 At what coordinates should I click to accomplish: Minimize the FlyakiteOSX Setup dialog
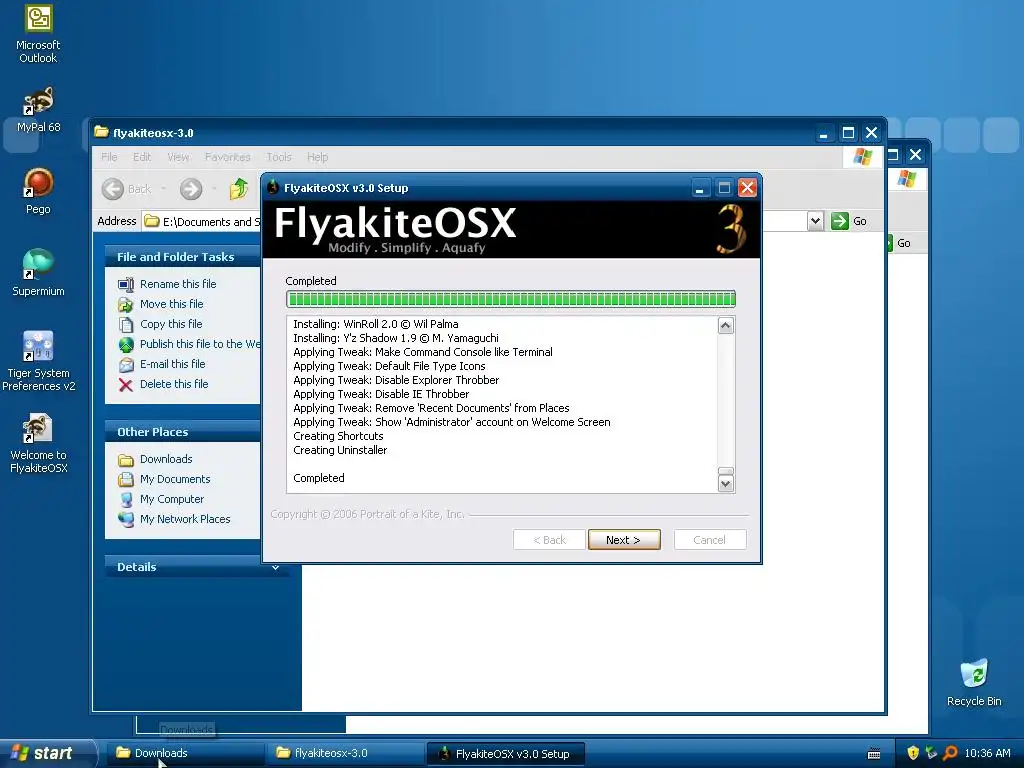(x=699, y=189)
